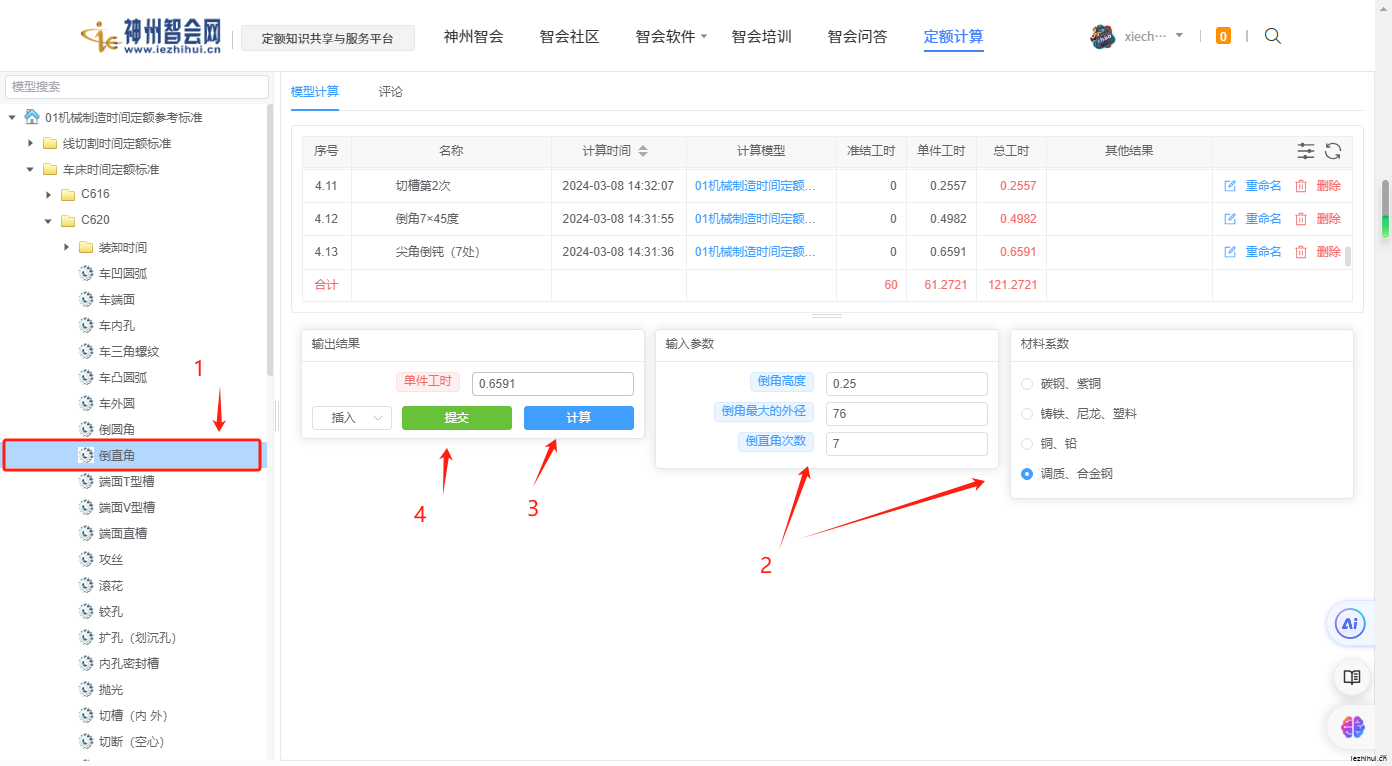This screenshot has width=1392, height=766.
Task: Open the table column settings icon
Action: pyautogui.click(x=1306, y=151)
